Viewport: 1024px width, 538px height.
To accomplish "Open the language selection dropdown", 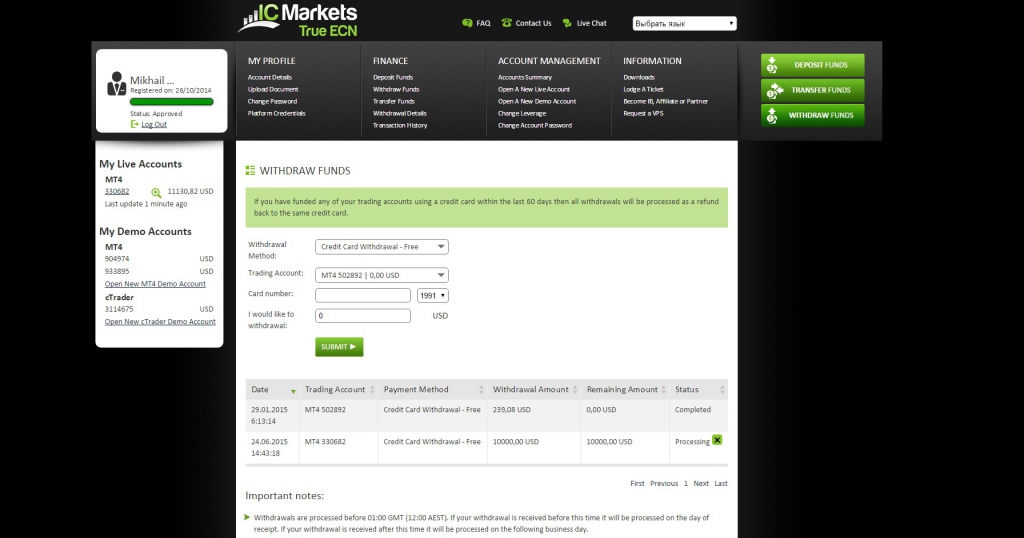I will coord(684,24).
